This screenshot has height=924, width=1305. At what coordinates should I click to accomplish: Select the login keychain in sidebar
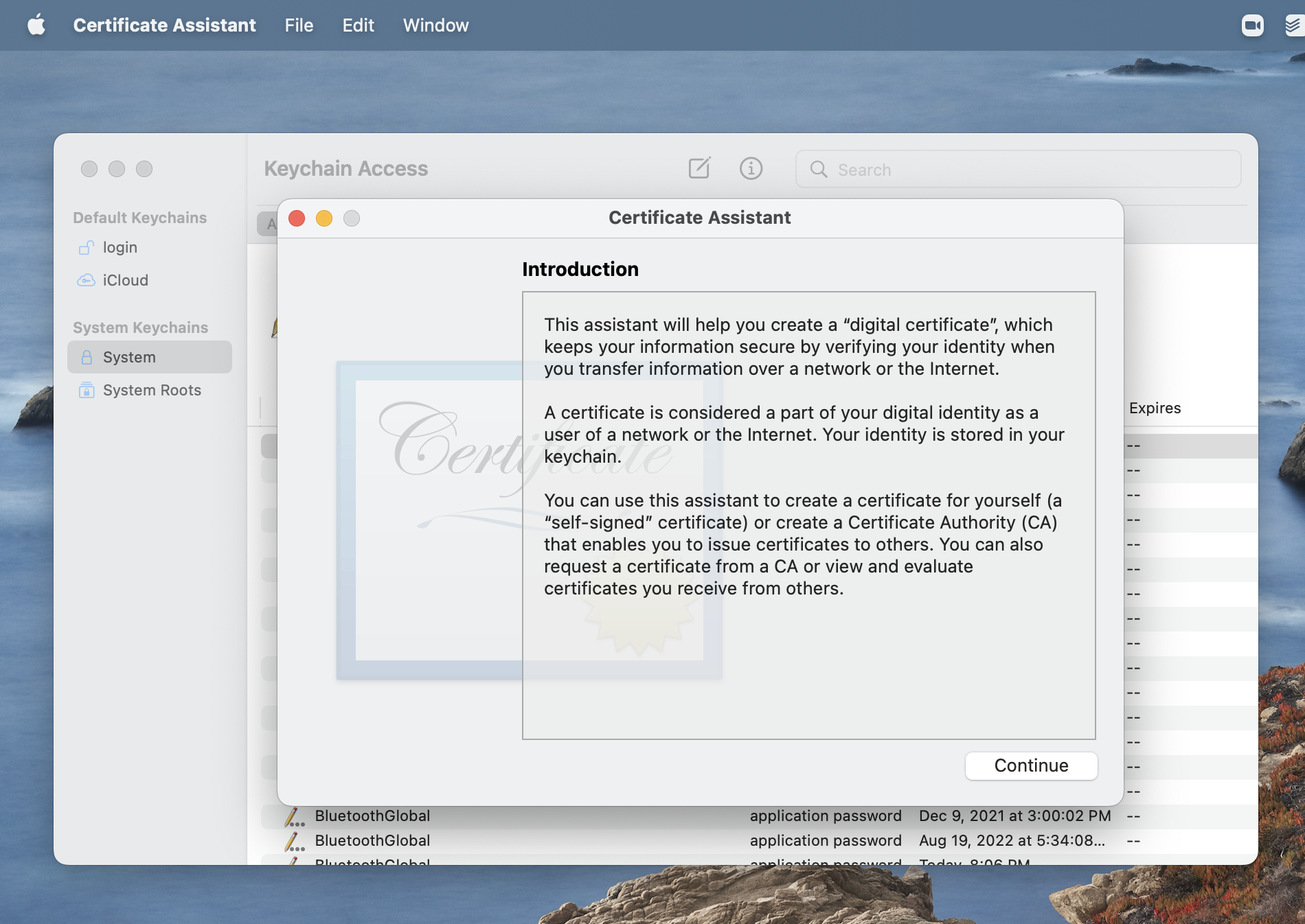point(150,247)
